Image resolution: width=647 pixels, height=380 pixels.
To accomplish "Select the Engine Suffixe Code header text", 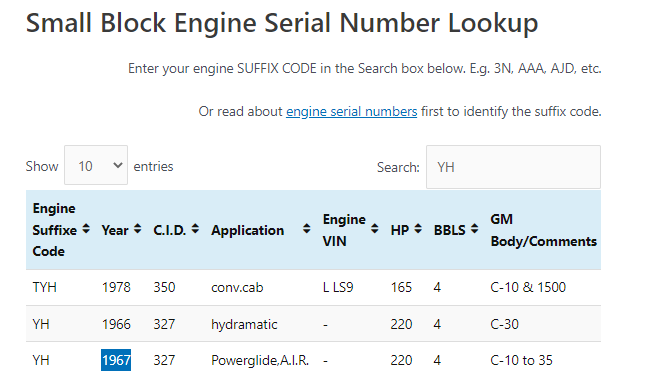I will pyautogui.click(x=54, y=230).
